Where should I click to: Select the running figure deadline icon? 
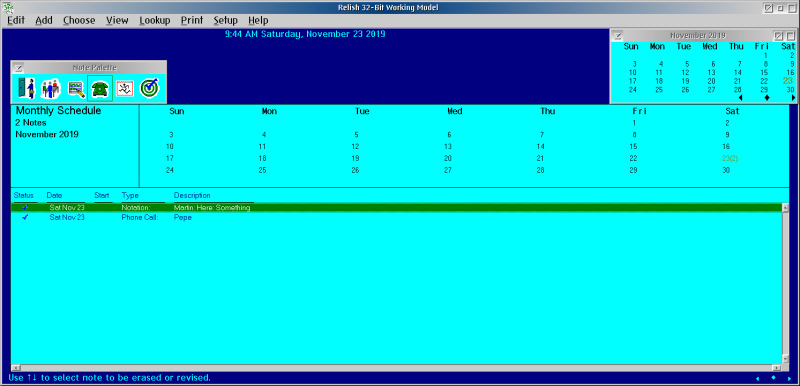pos(124,89)
